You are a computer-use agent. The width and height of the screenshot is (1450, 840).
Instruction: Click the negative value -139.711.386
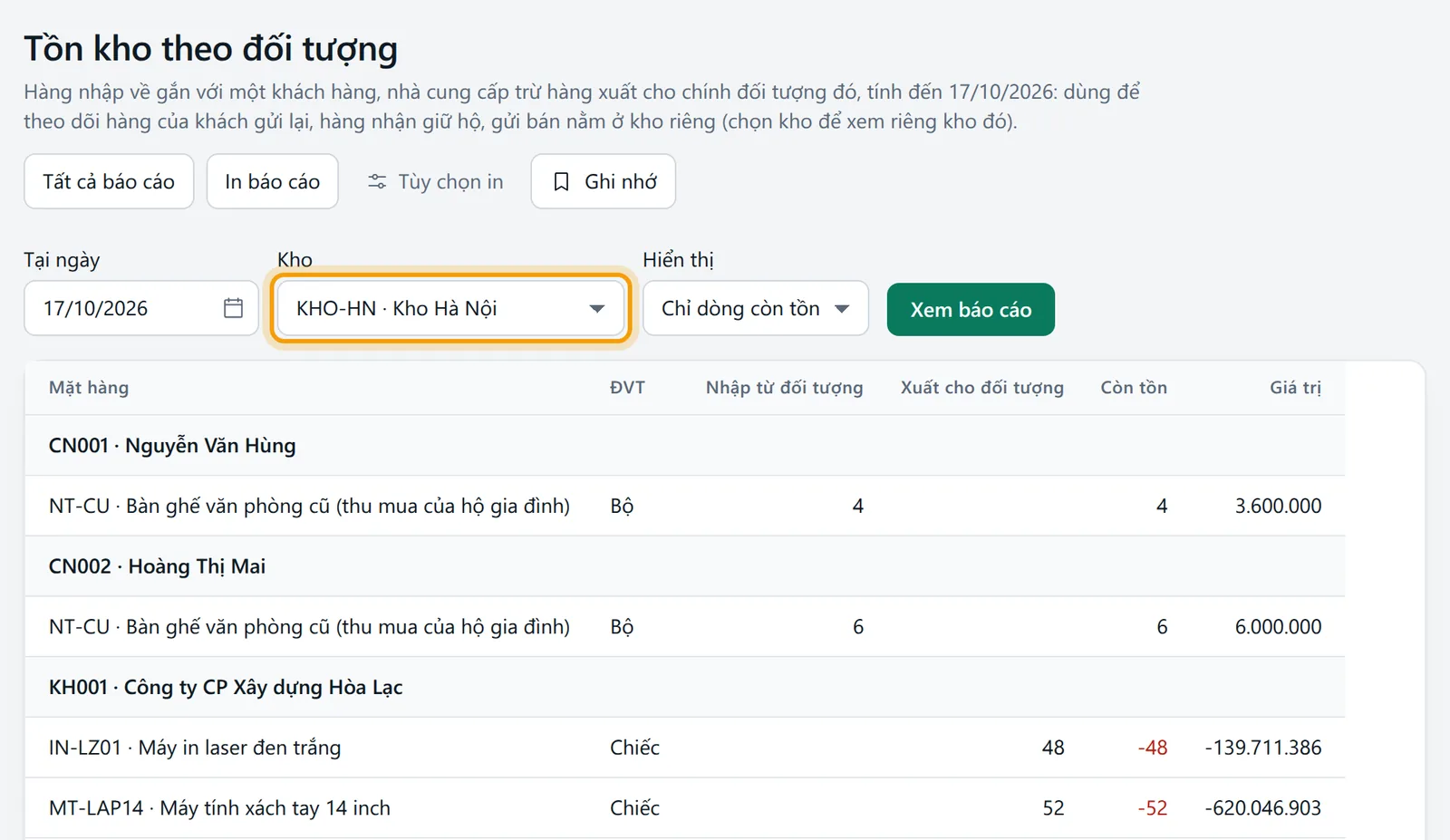click(x=1263, y=748)
